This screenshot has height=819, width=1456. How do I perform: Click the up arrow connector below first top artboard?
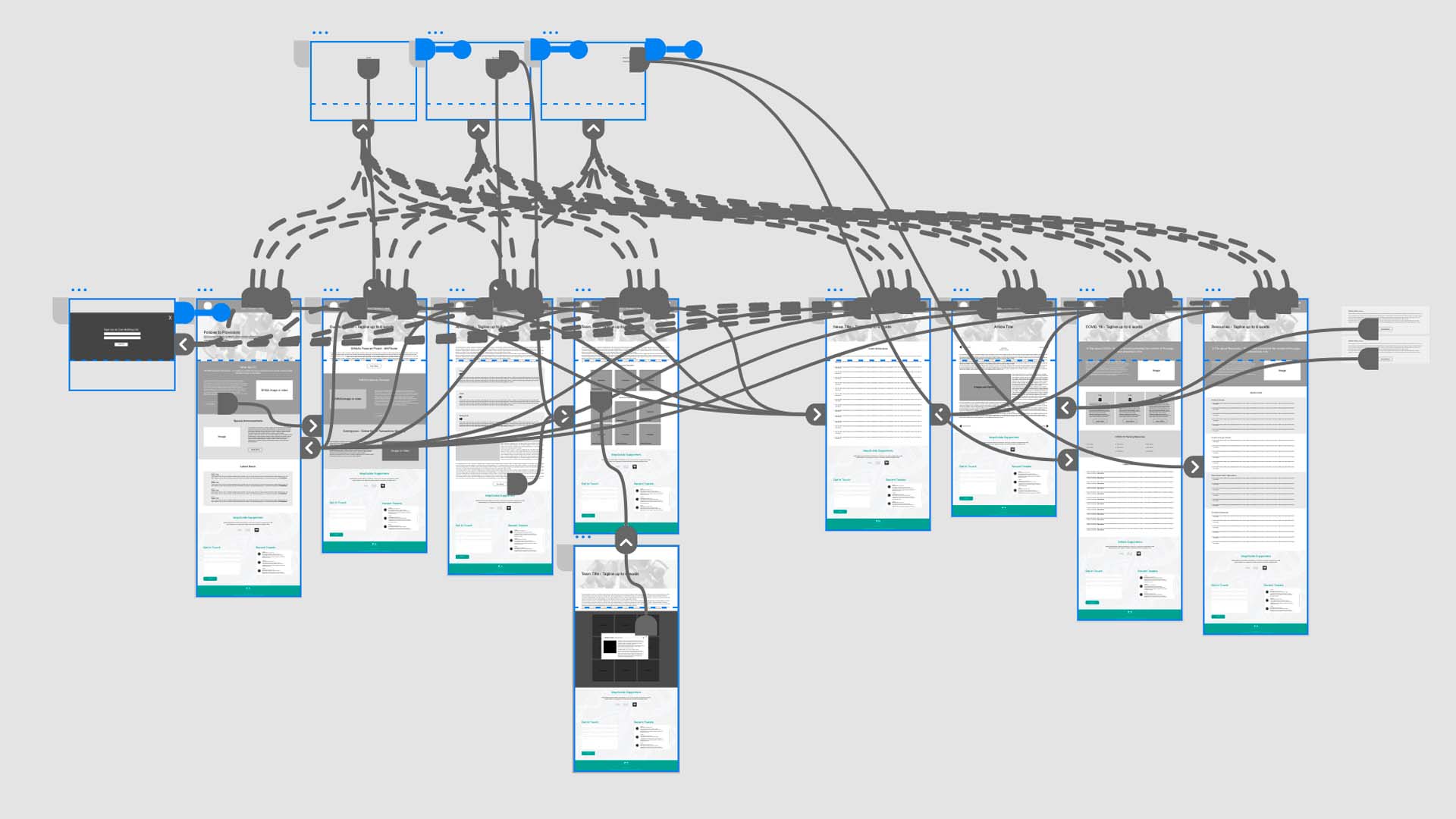click(362, 129)
